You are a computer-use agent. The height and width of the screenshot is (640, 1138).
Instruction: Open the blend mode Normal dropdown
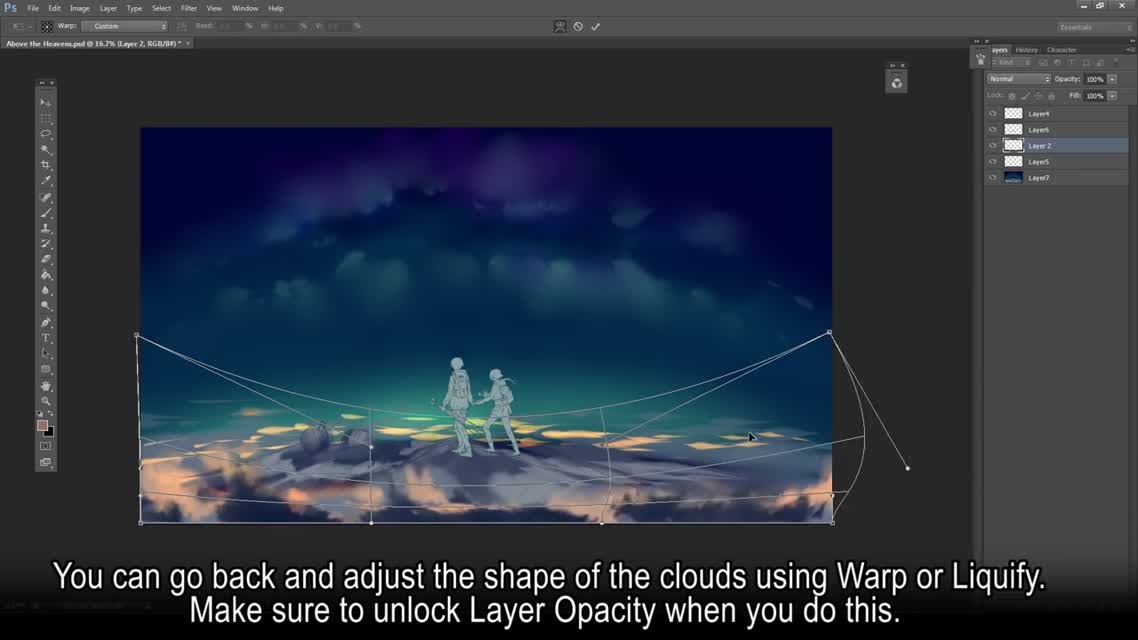(x=1019, y=79)
